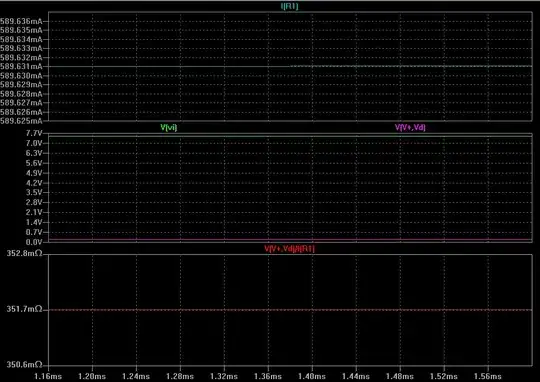
Task: Click the 3.5V axis tick label
Action: [34, 193]
